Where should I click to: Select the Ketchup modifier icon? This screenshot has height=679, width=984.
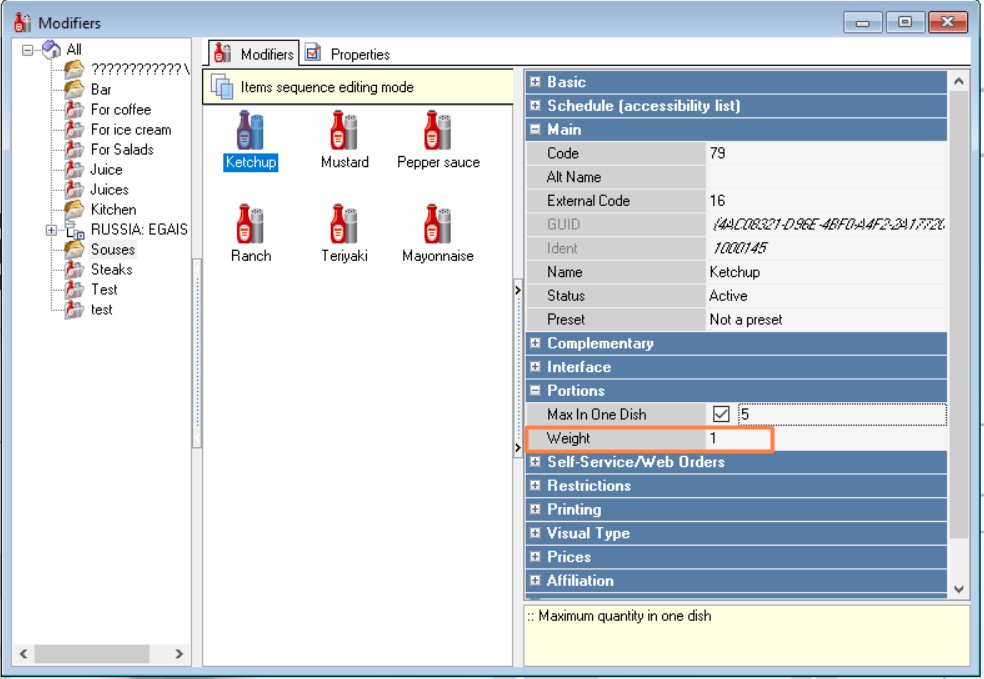250,130
